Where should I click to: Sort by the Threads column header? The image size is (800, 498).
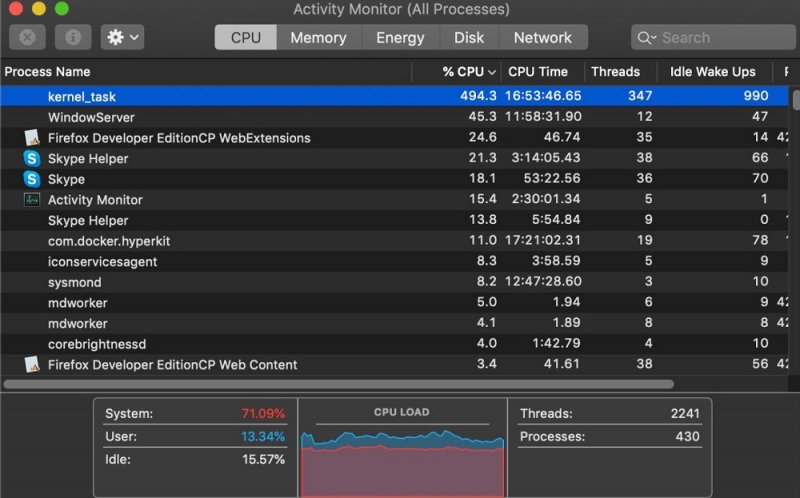(615, 72)
